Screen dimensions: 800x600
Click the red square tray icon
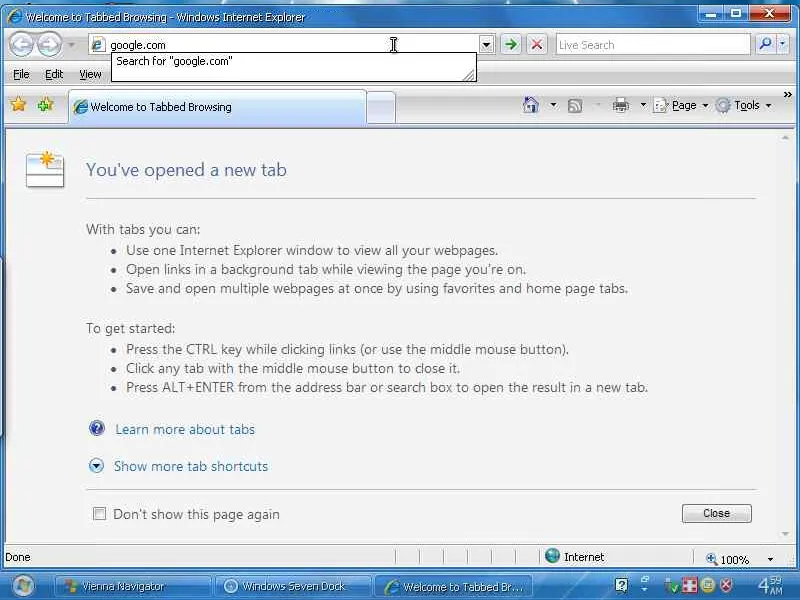tap(689, 585)
